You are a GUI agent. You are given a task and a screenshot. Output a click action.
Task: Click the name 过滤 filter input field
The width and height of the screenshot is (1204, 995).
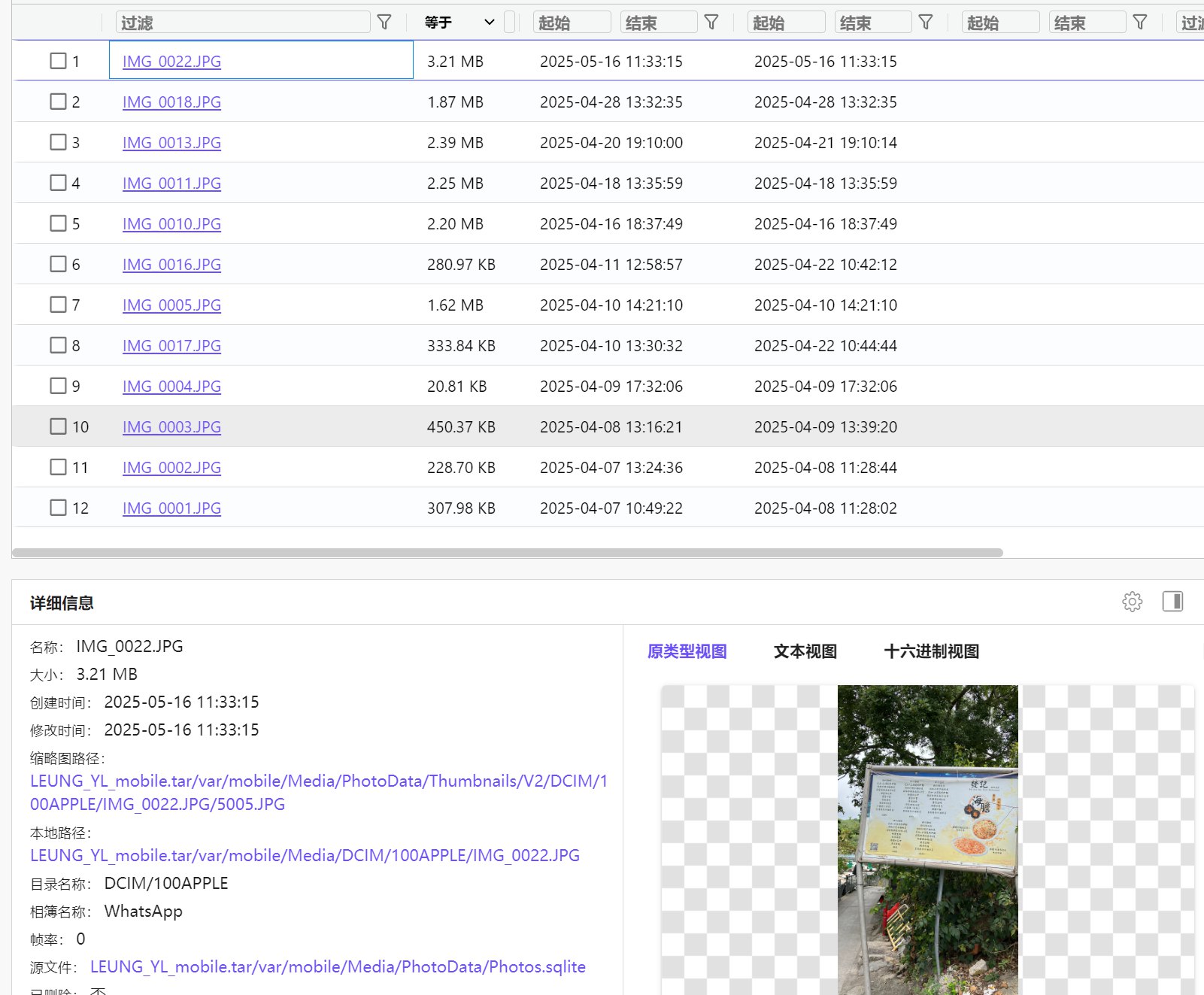pos(242,23)
